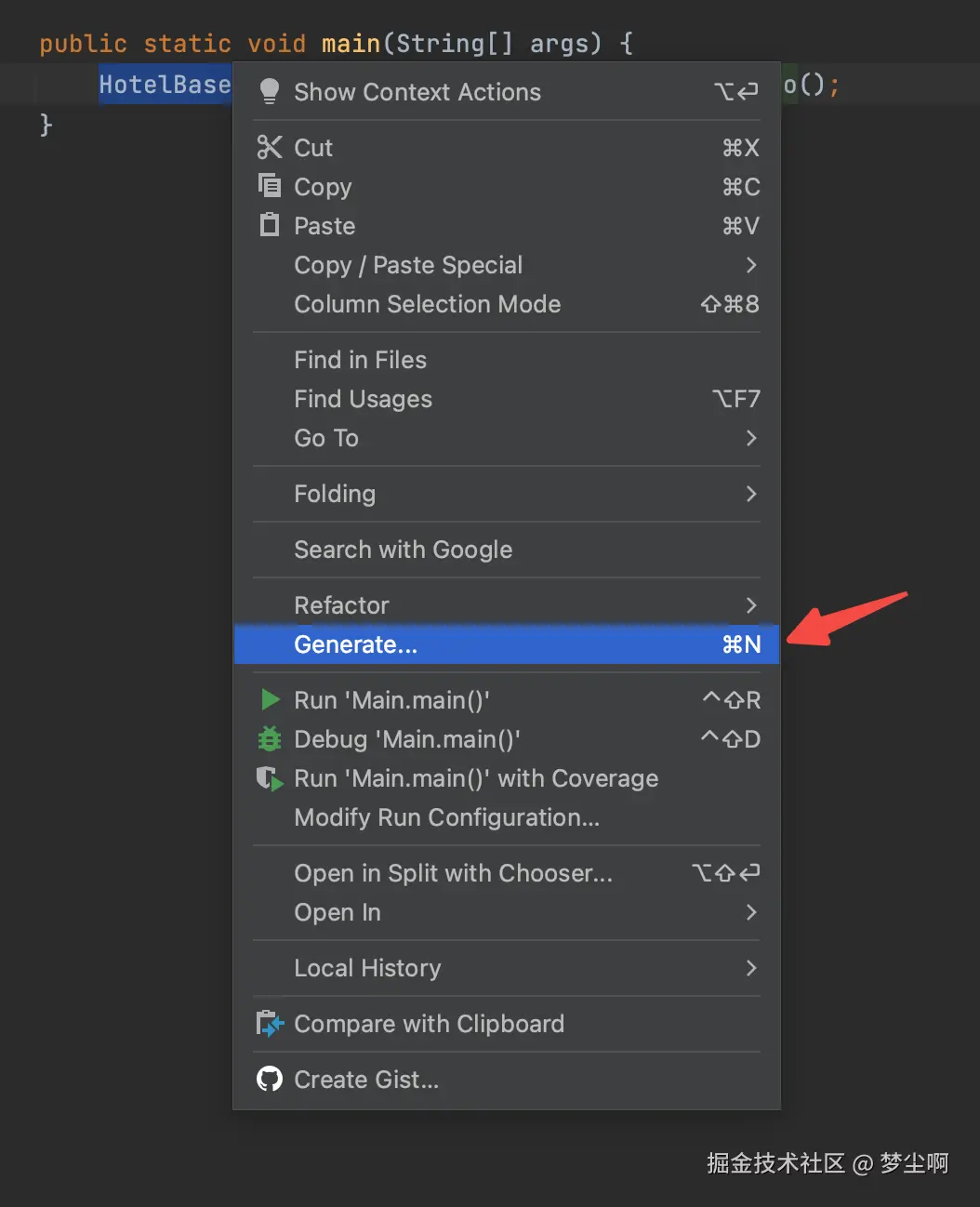This screenshot has height=1207, width=980.
Task: Click the highlighted HotelBase text in editor
Action: coord(164,86)
